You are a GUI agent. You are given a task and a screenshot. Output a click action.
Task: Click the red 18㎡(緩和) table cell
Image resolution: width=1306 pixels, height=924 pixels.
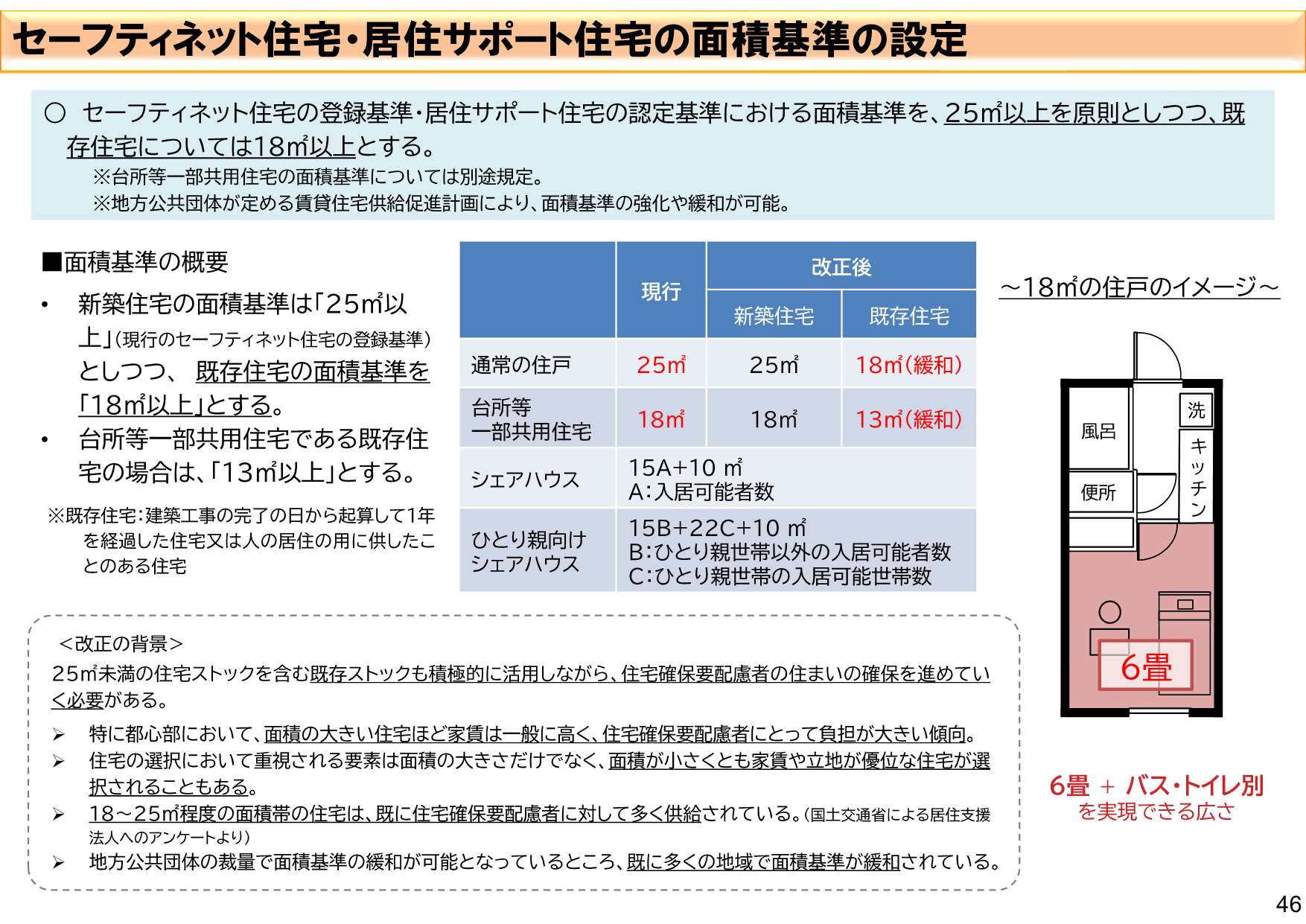pyautogui.click(x=908, y=365)
